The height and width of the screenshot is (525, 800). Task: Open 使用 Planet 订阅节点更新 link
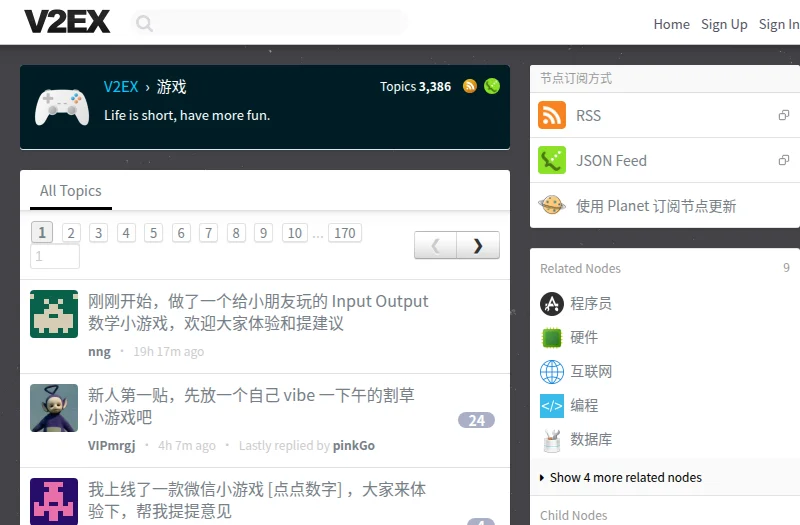click(x=656, y=206)
